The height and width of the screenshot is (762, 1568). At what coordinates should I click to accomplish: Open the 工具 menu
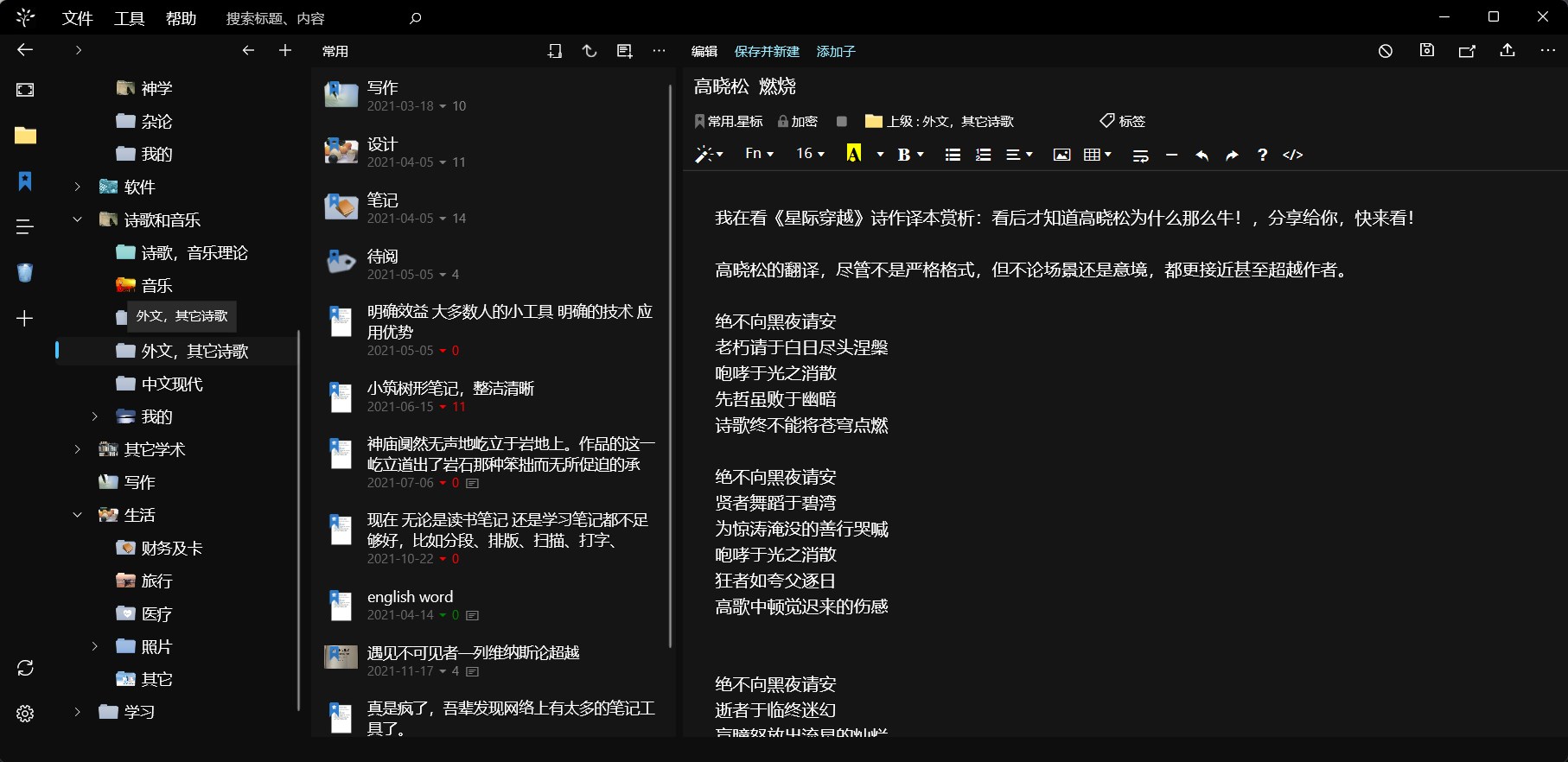coord(130,18)
